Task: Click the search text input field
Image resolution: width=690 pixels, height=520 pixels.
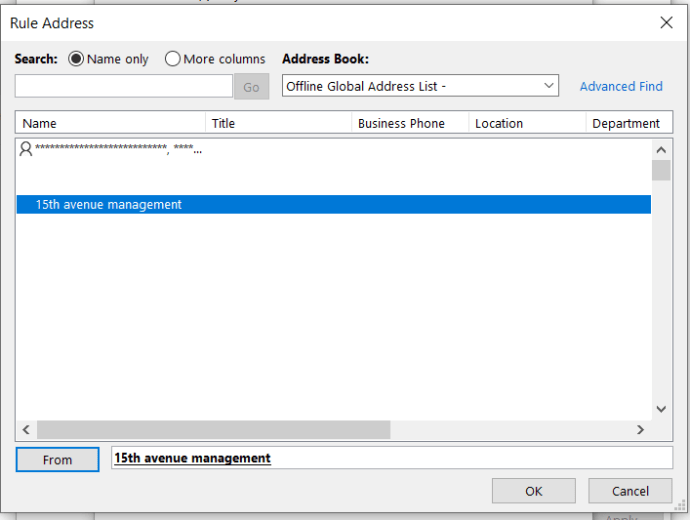Action: tap(124, 86)
